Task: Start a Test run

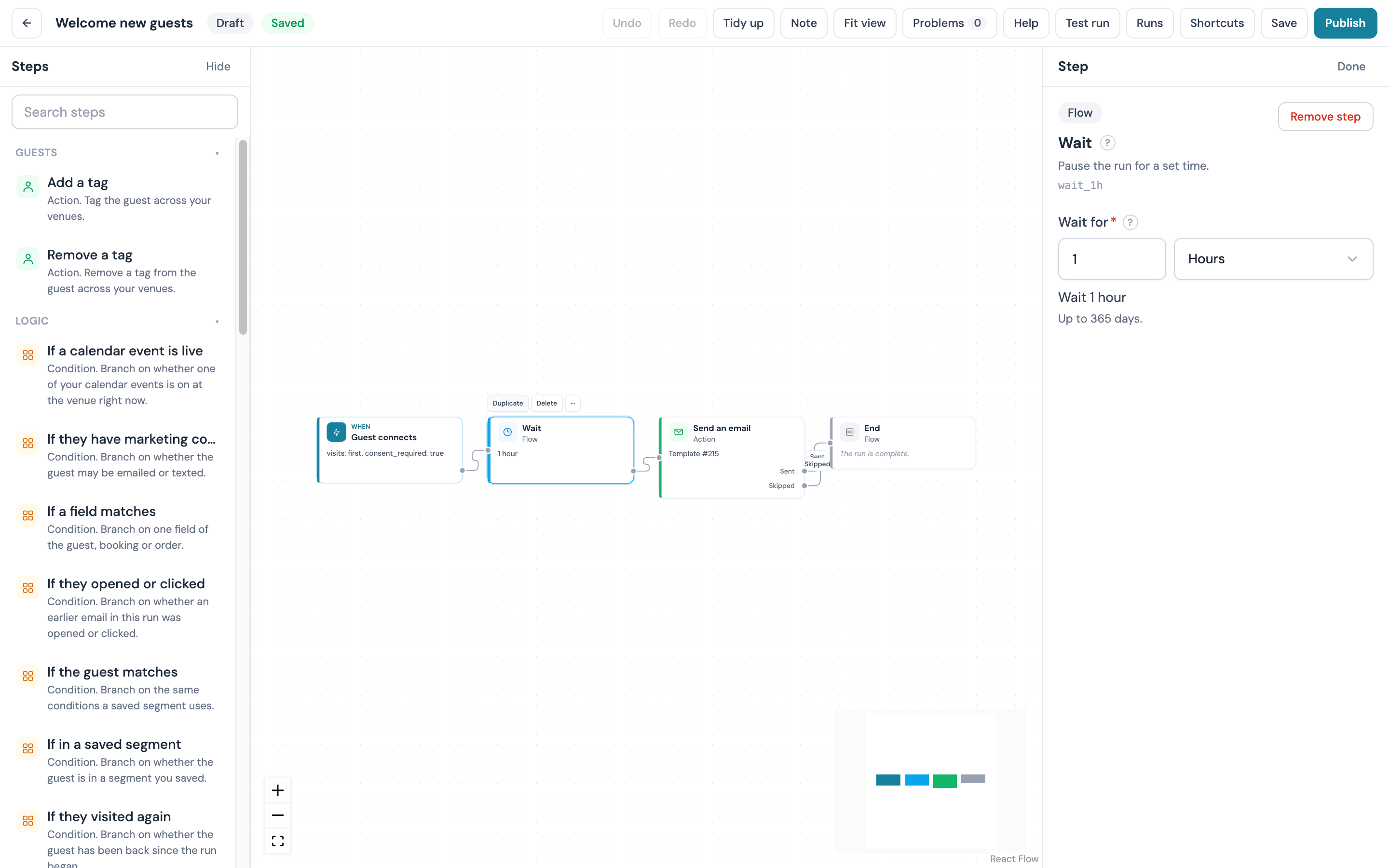Action: (x=1087, y=23)
